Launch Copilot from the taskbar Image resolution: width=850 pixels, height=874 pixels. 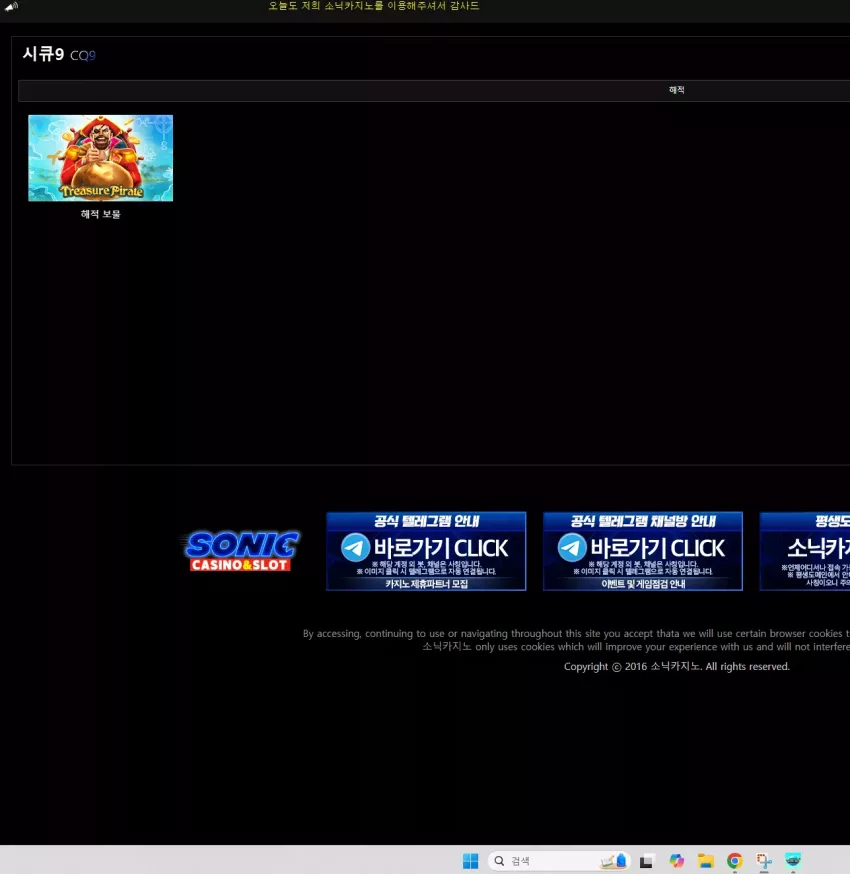pyautogui.click(x=677, y=861)
